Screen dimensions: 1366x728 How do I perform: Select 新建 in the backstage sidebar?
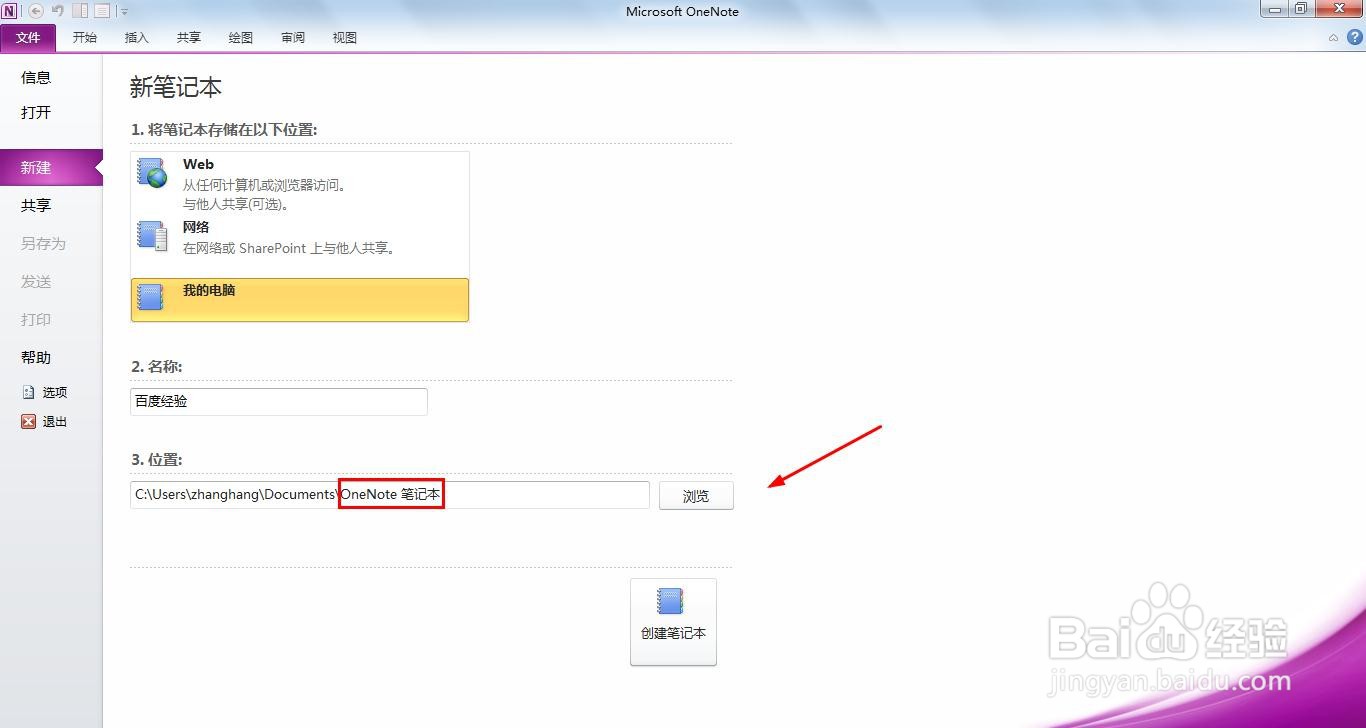point(51,167)
